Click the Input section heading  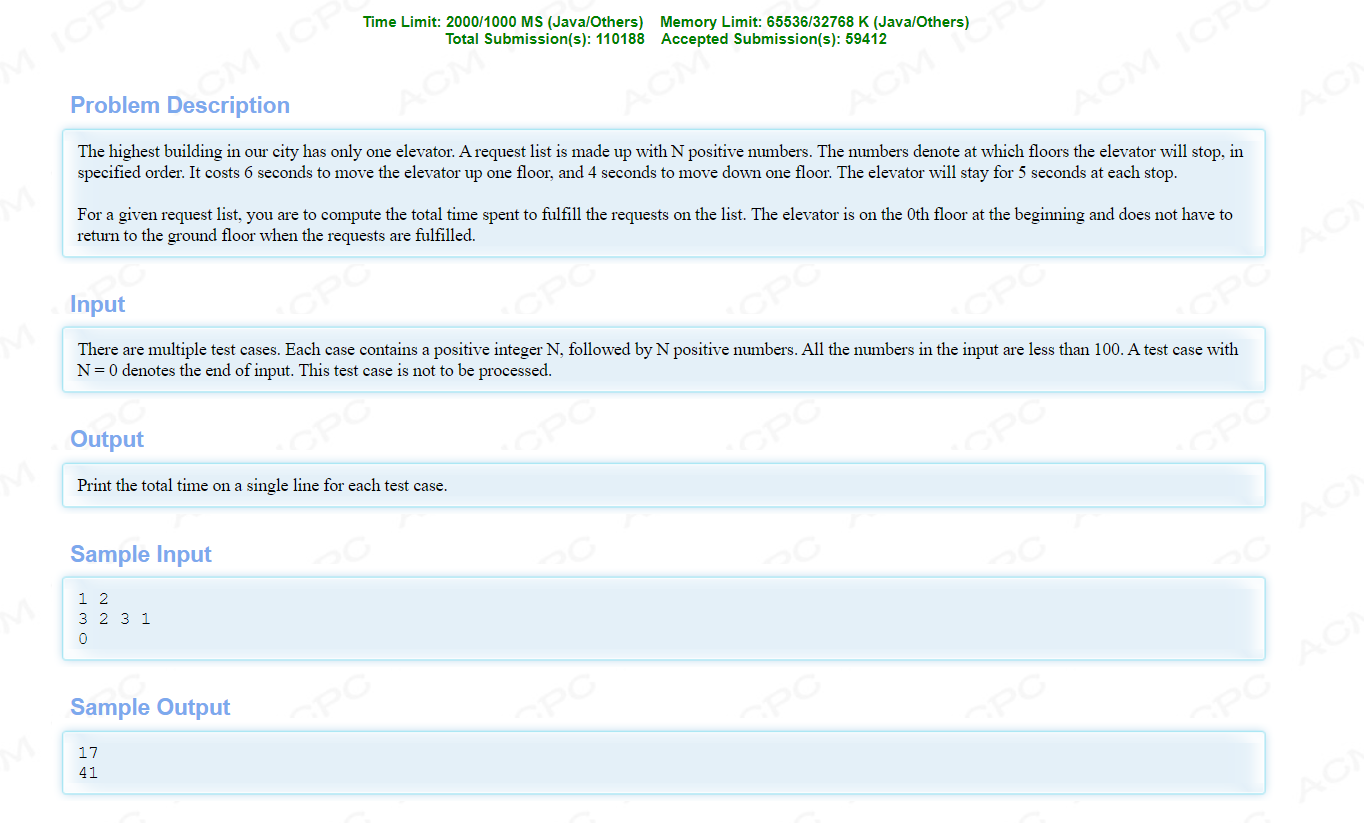click(x=97, y=304)
